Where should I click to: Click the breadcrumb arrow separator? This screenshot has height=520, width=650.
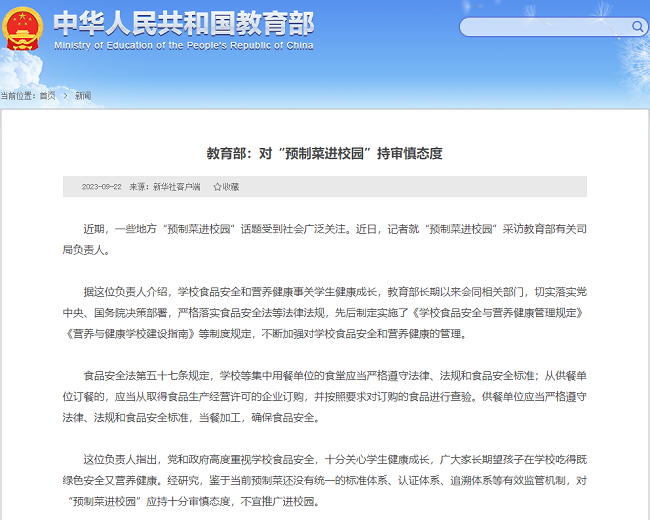pos(65,96)
